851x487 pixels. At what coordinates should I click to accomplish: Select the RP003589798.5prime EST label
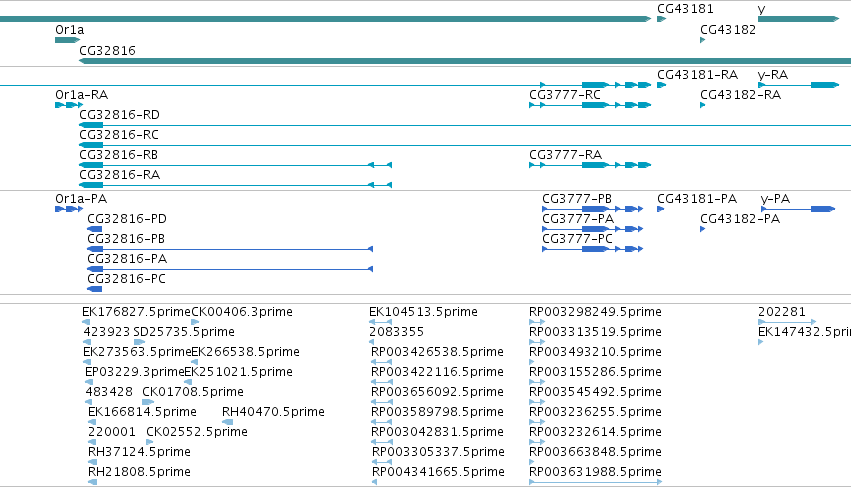pos(437,412)
